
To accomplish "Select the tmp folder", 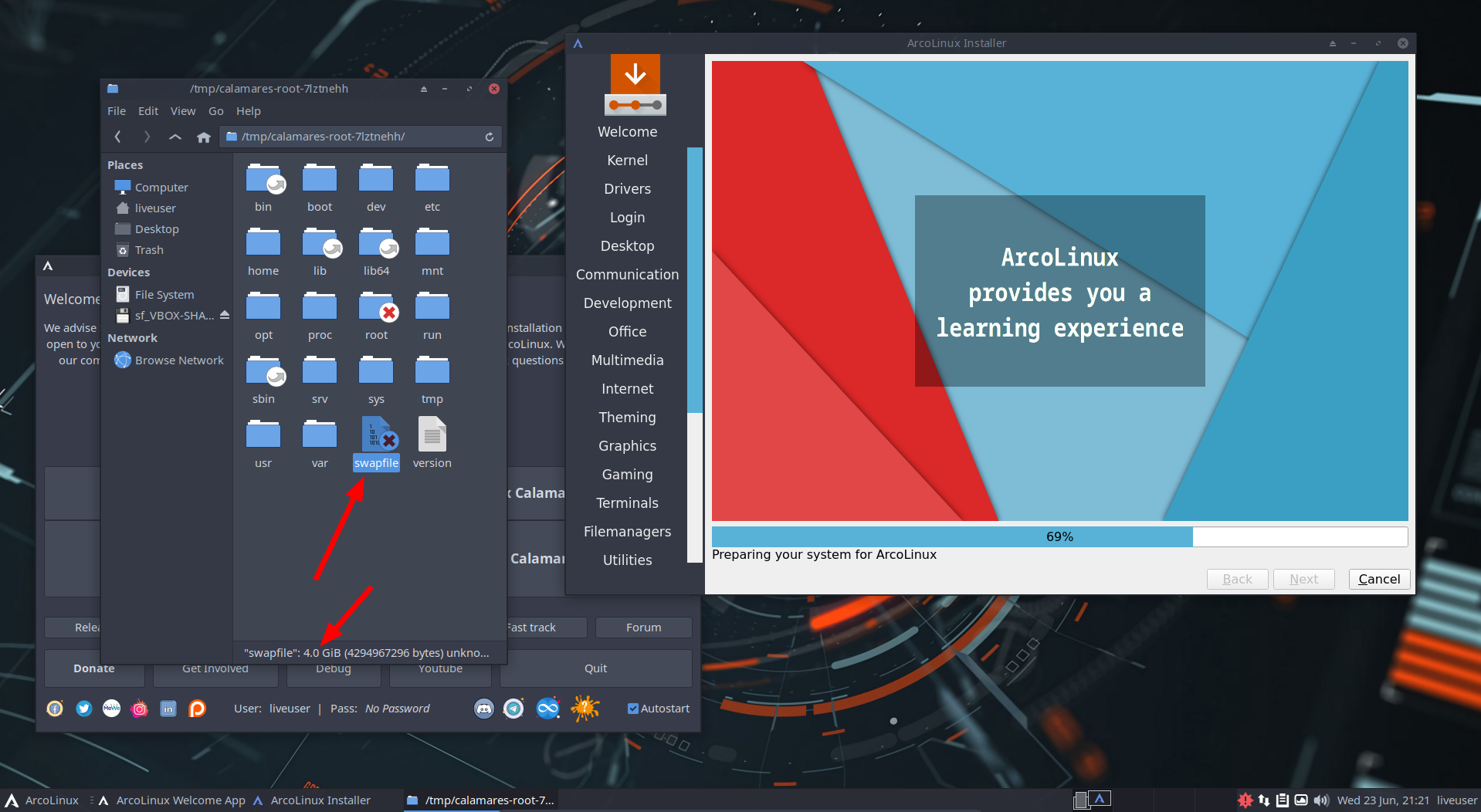I will coord(432,379).
